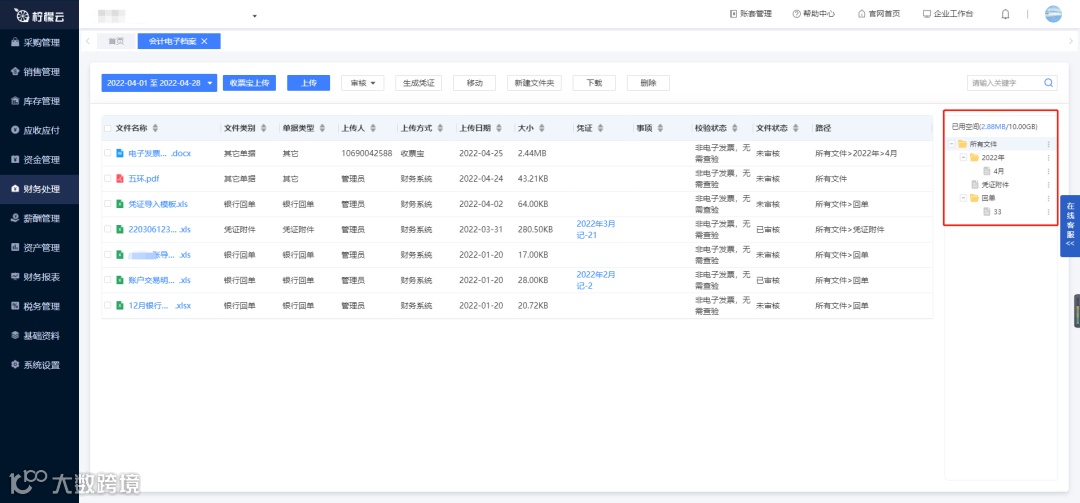
Task: Sort by 上传人 using its arrows
Action: [x=373, y=128]
